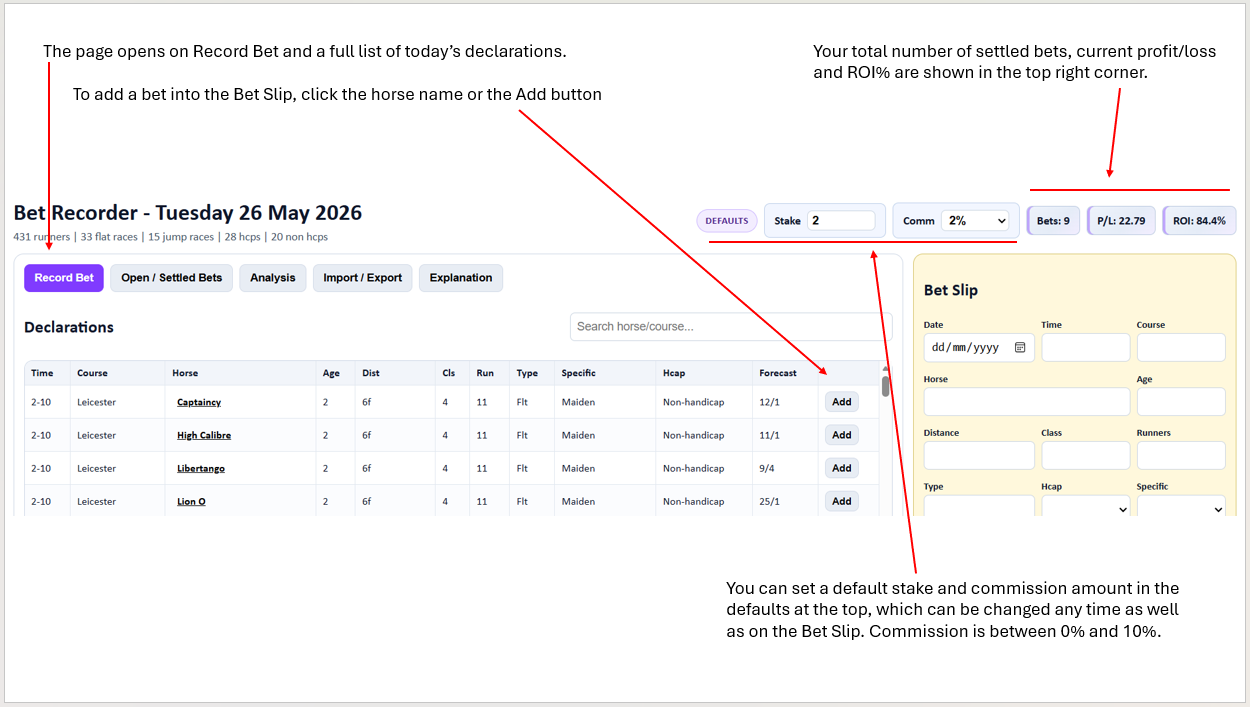Open the calendar picker in Date field
The image size is (1250, 707).
1020,348
